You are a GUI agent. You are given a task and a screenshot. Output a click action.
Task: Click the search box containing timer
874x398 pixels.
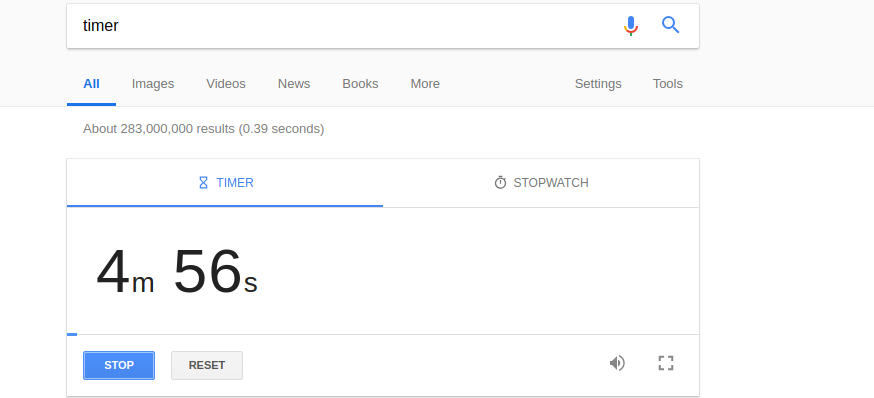346,26
